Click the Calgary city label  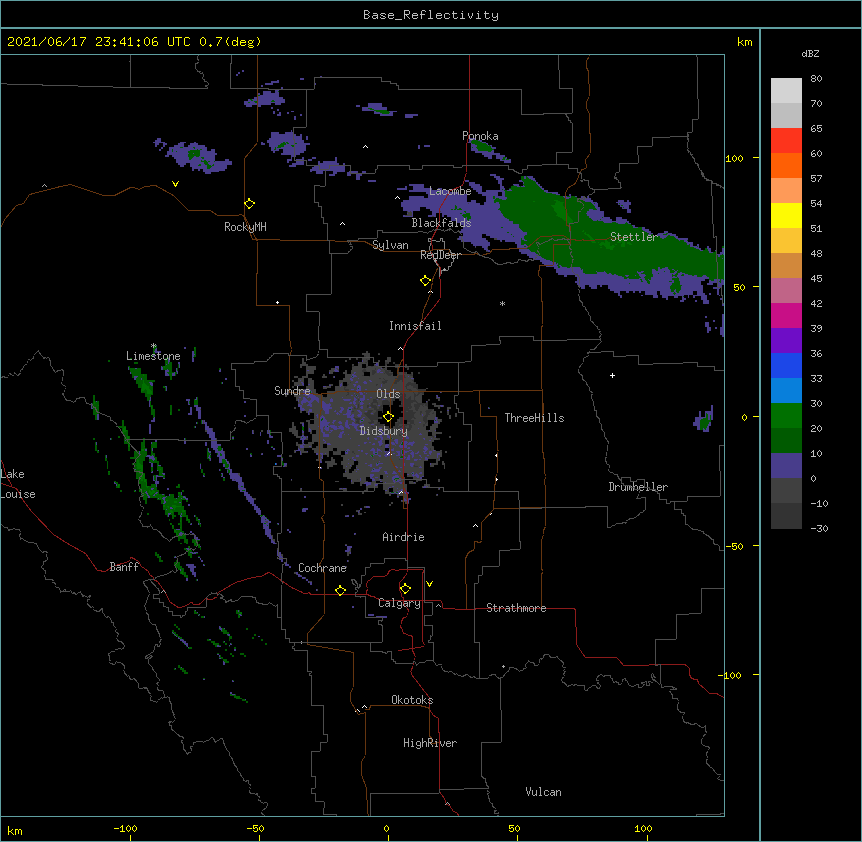click(x=399, y=603)
